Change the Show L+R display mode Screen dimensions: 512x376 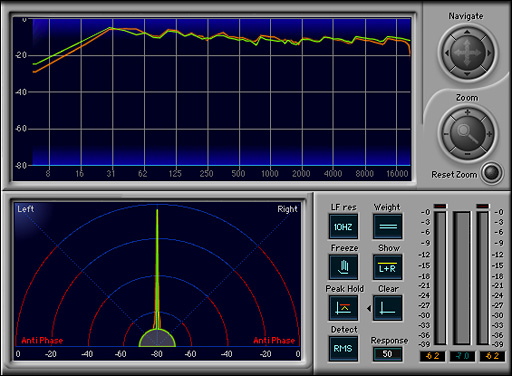[x=387, y=267]
